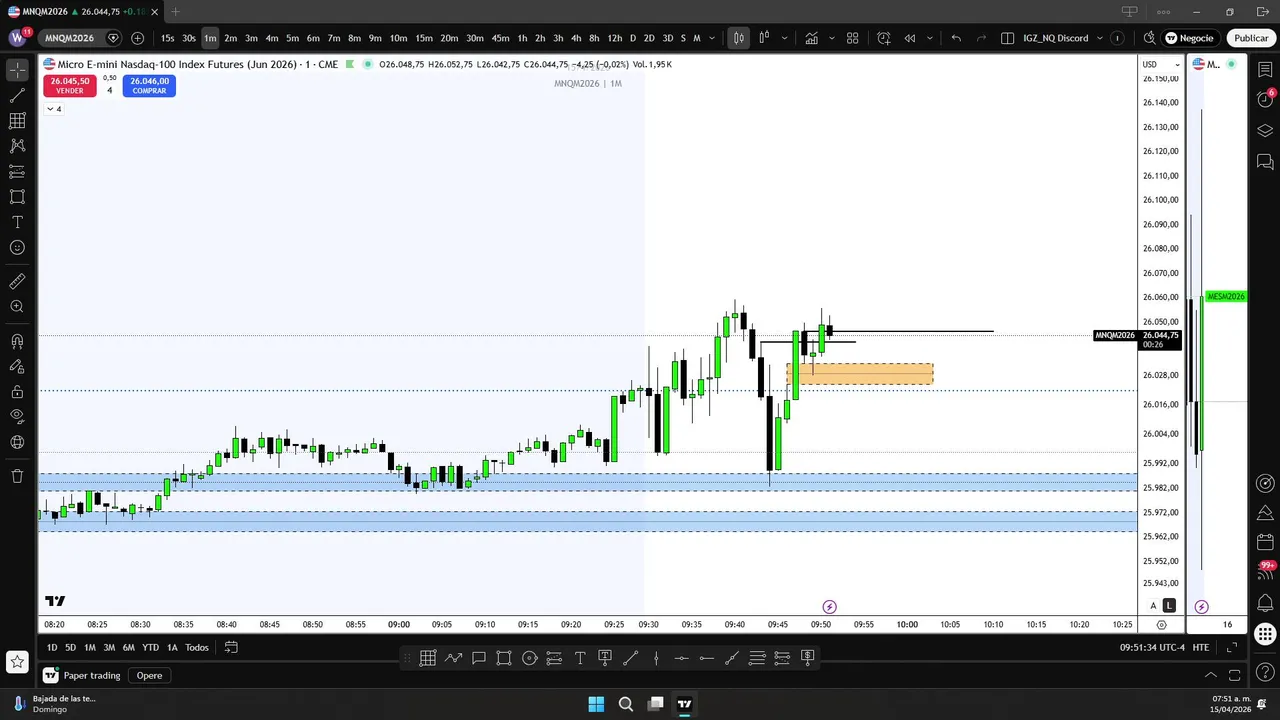The height and width of the screenshot is (720, 1280).
Task: Open the geometric shapes tool
Action: (17, 197)
